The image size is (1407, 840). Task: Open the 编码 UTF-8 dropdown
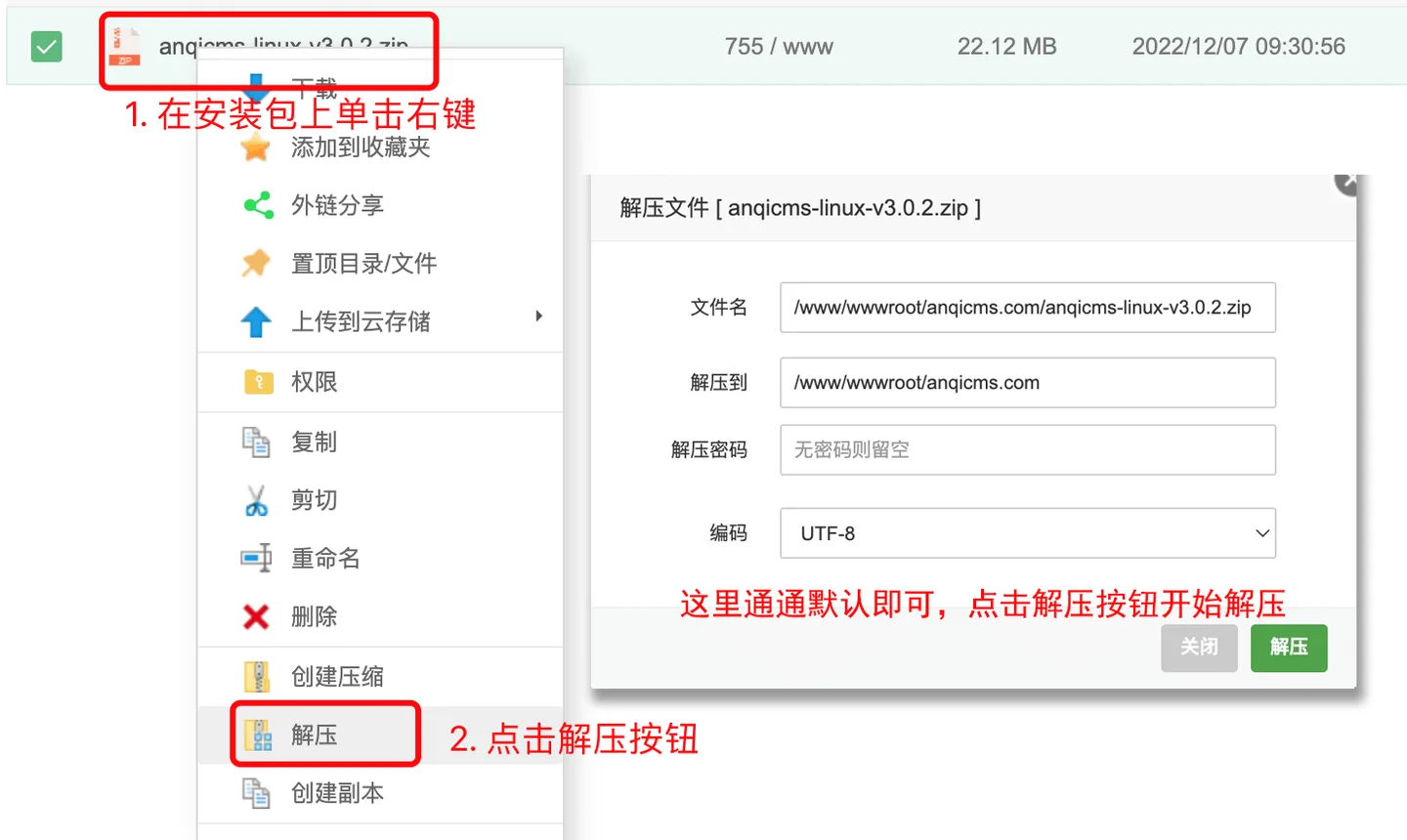[x=1027, y=533]
